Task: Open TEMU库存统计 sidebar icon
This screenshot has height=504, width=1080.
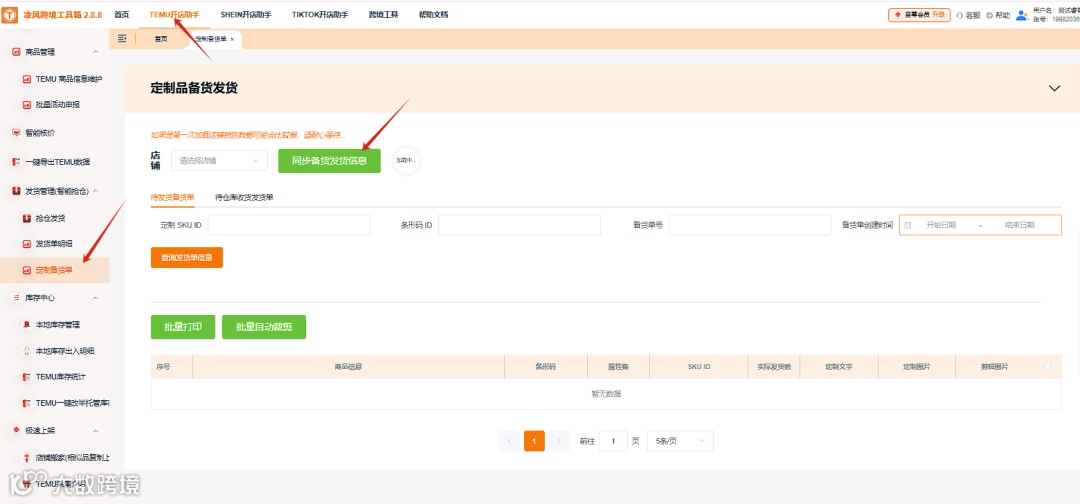Action: coord(27,377)
